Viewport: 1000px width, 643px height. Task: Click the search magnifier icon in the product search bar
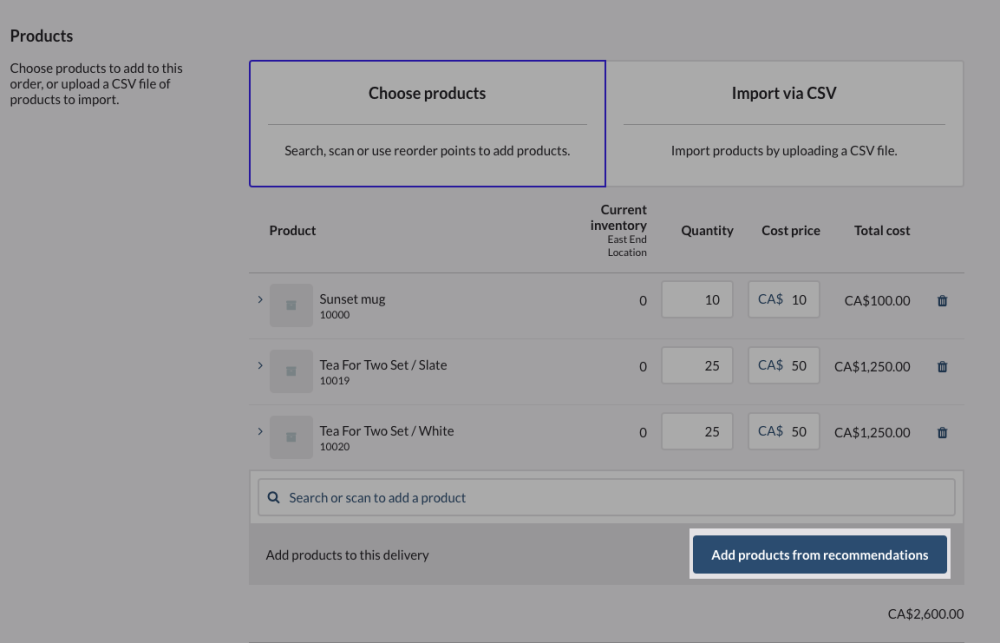point(273,497)
